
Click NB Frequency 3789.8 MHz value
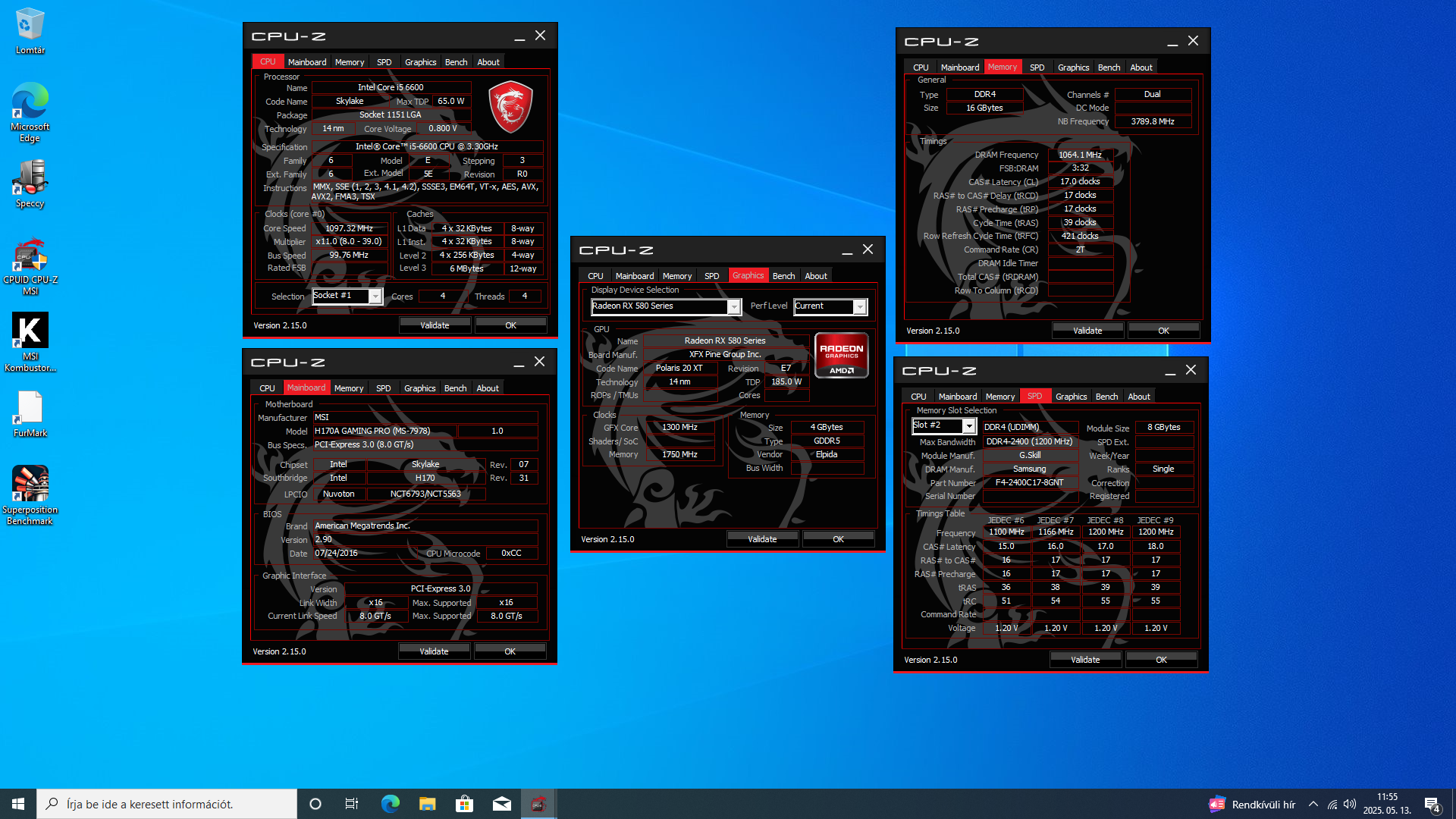click(1152, 121)
